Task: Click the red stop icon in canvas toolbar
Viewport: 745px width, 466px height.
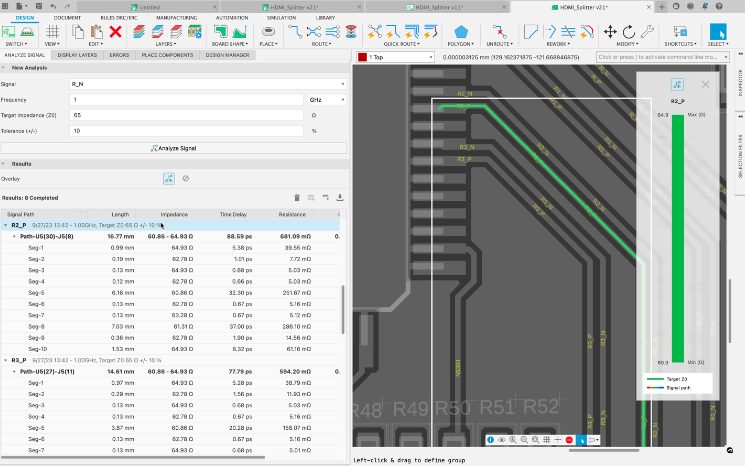Action: (x=569, y=440)
